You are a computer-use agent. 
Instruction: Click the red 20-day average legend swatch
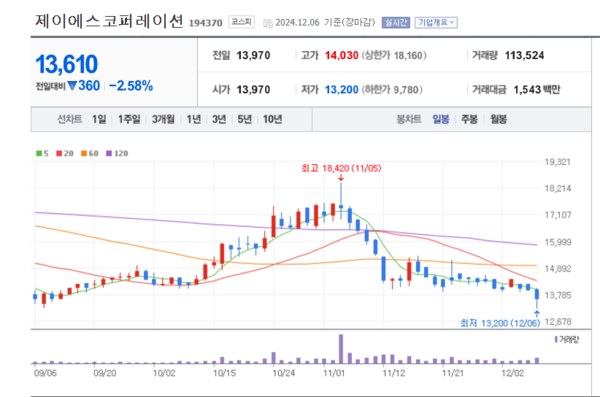click(x=59, y=154)
